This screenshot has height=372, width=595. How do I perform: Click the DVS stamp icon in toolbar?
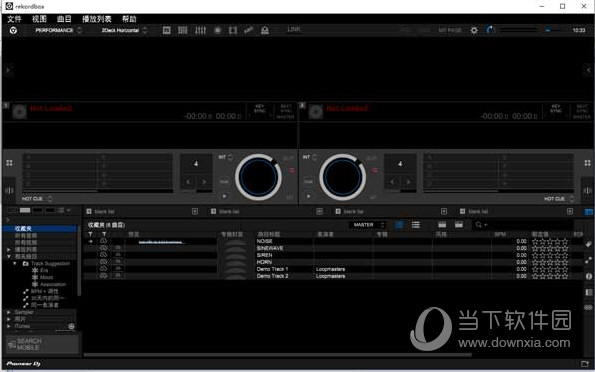265,30
